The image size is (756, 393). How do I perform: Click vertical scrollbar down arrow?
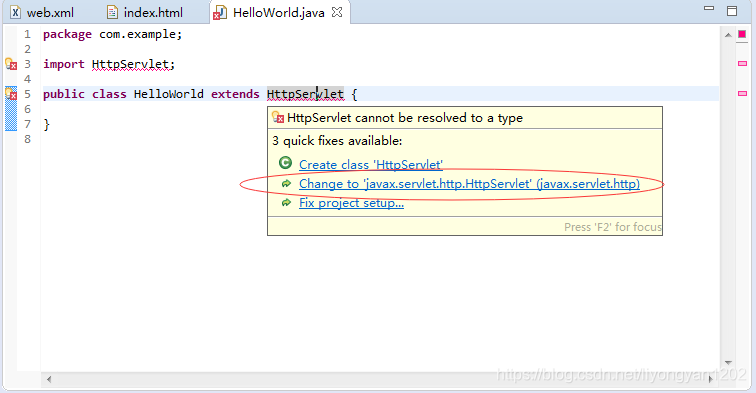(x=728, y=363)
